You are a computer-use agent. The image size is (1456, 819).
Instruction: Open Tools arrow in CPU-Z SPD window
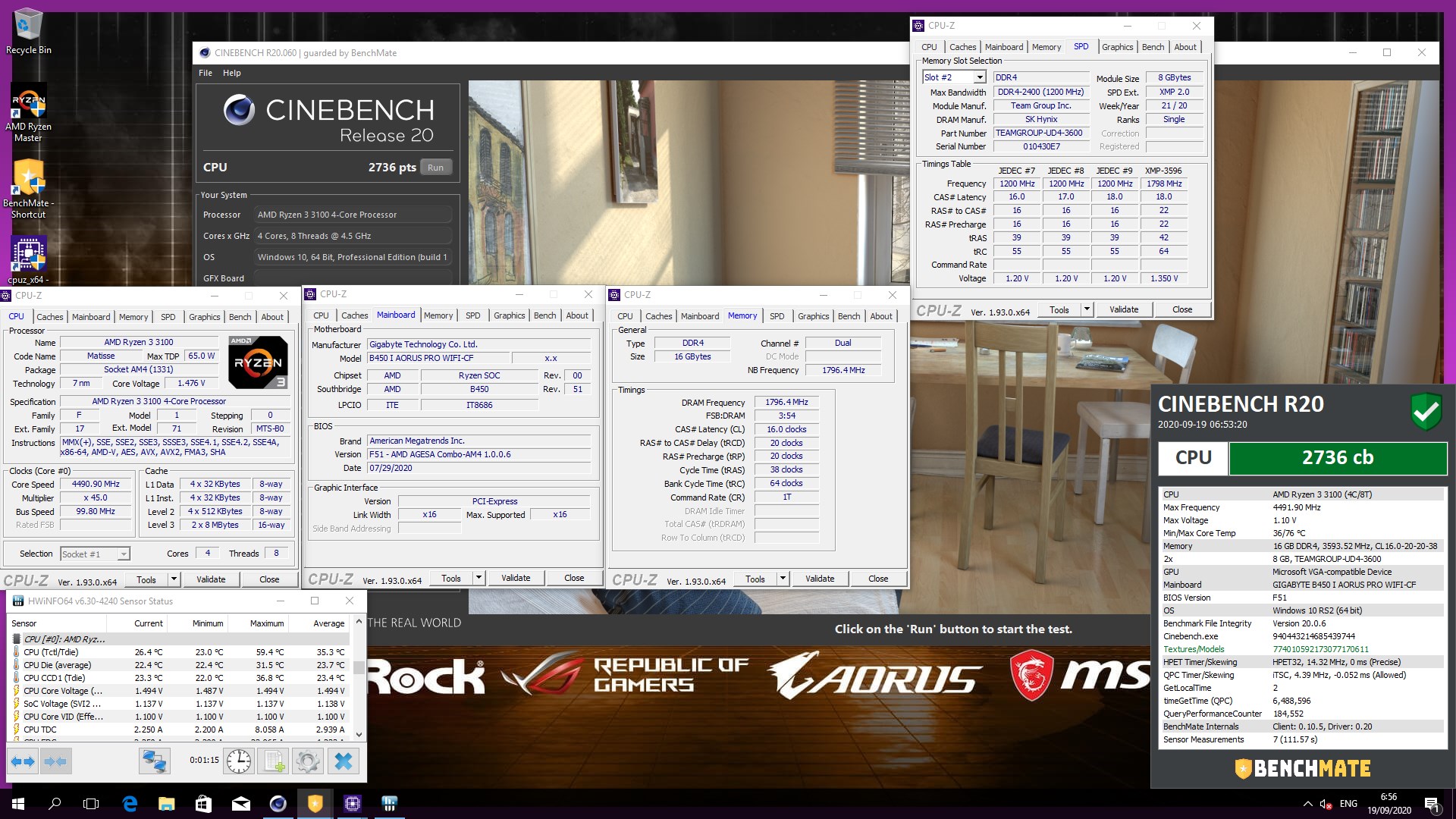[1087, 309]
